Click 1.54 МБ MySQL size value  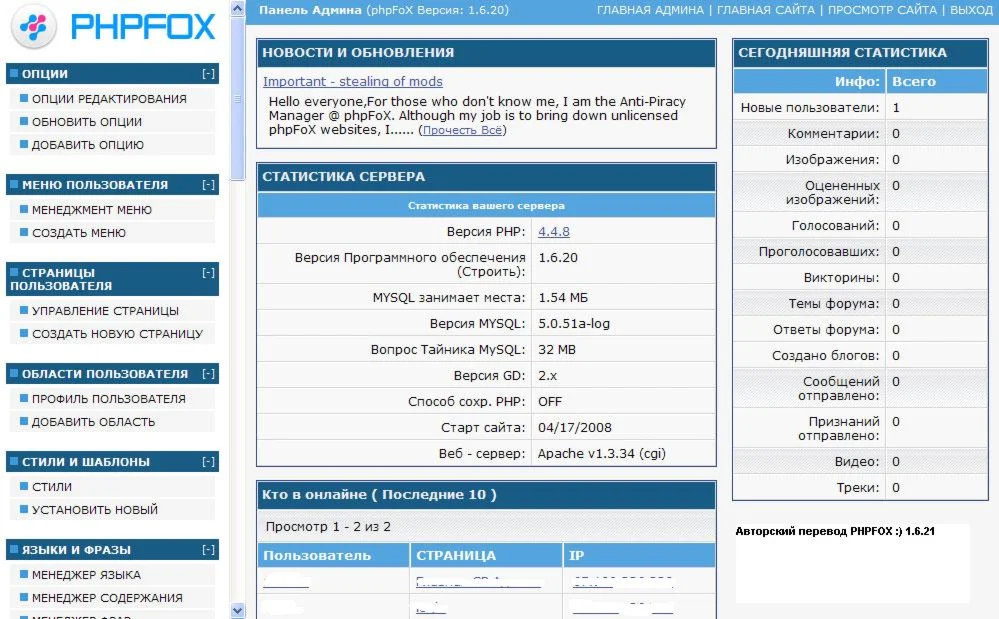(563, 297)
